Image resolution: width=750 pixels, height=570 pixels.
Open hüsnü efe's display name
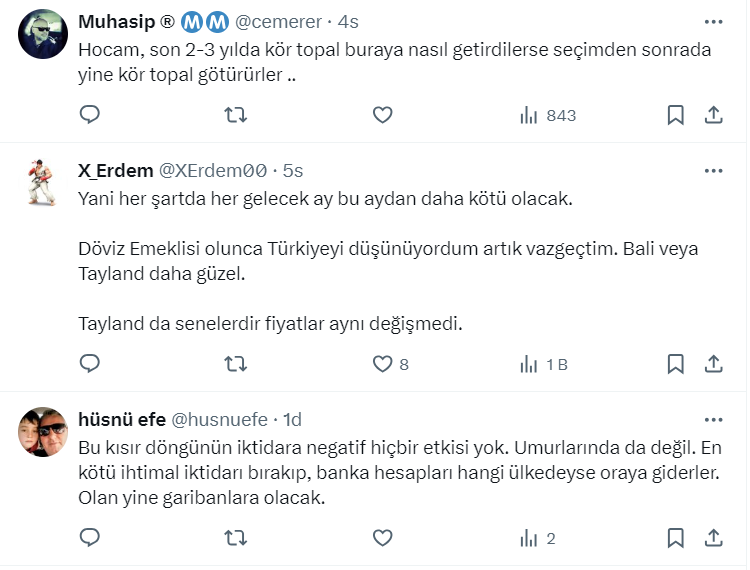122,419
